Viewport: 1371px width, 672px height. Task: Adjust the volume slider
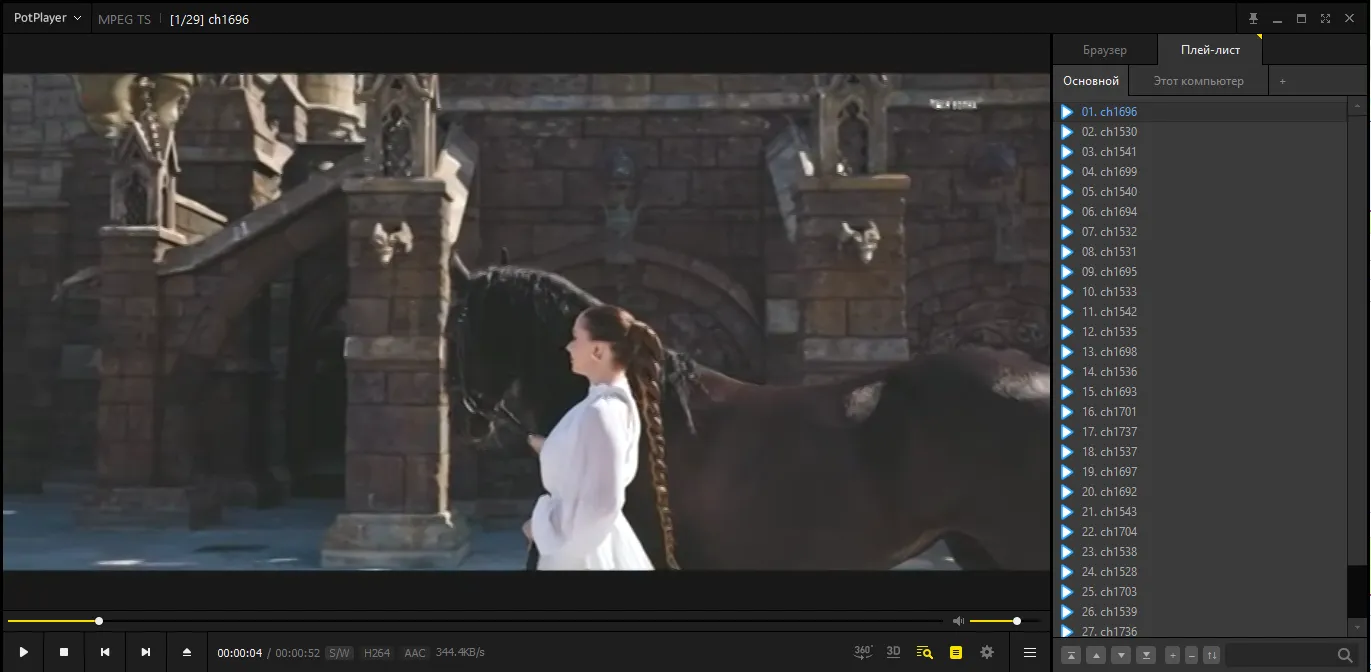(x=1005, y=621)
